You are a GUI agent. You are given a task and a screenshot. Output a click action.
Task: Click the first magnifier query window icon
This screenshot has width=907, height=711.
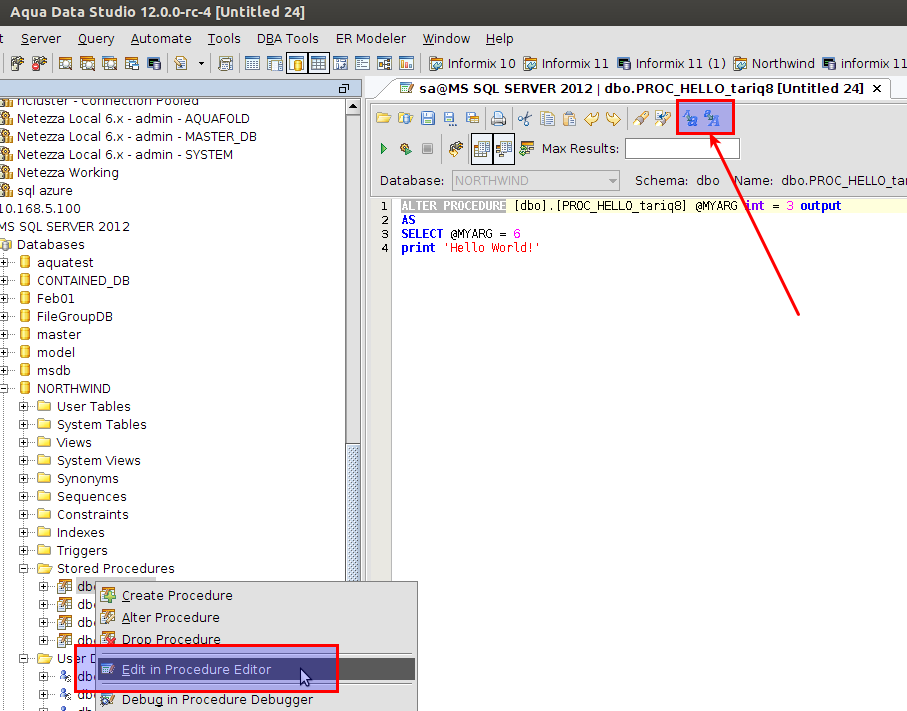[x=65, y=63]
